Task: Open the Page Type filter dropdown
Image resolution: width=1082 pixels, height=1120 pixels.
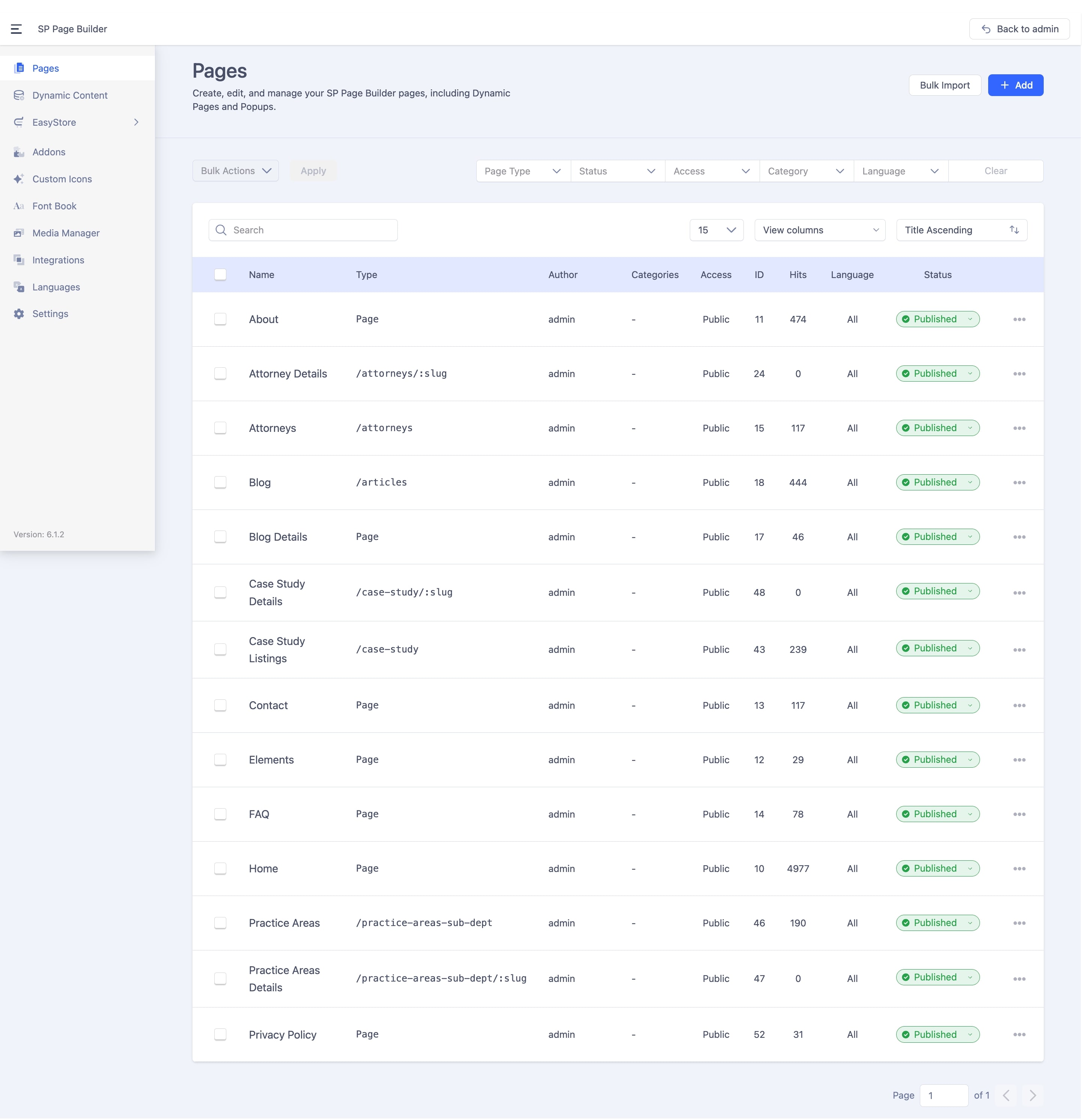Action: pos(522,171)
